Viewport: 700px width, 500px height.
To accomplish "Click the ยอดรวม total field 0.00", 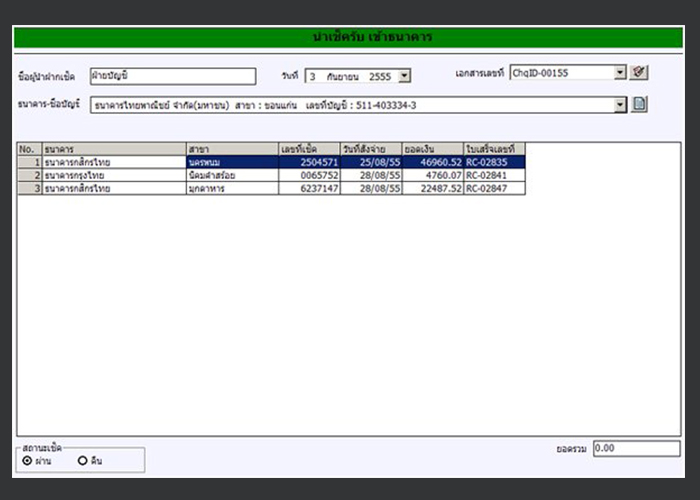I will click(x=637, y=448).
